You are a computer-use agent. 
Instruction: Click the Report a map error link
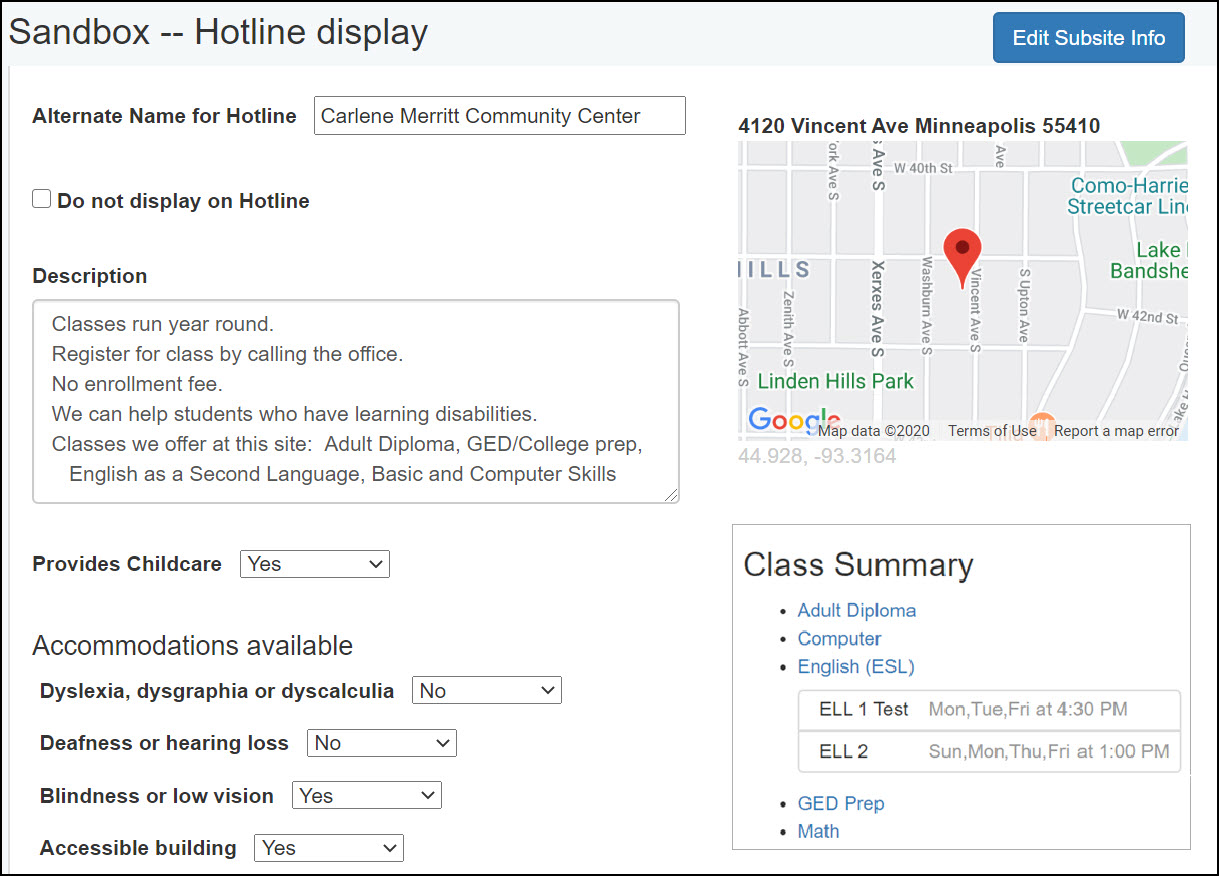pyautogui.click(x=1116, y=430)
